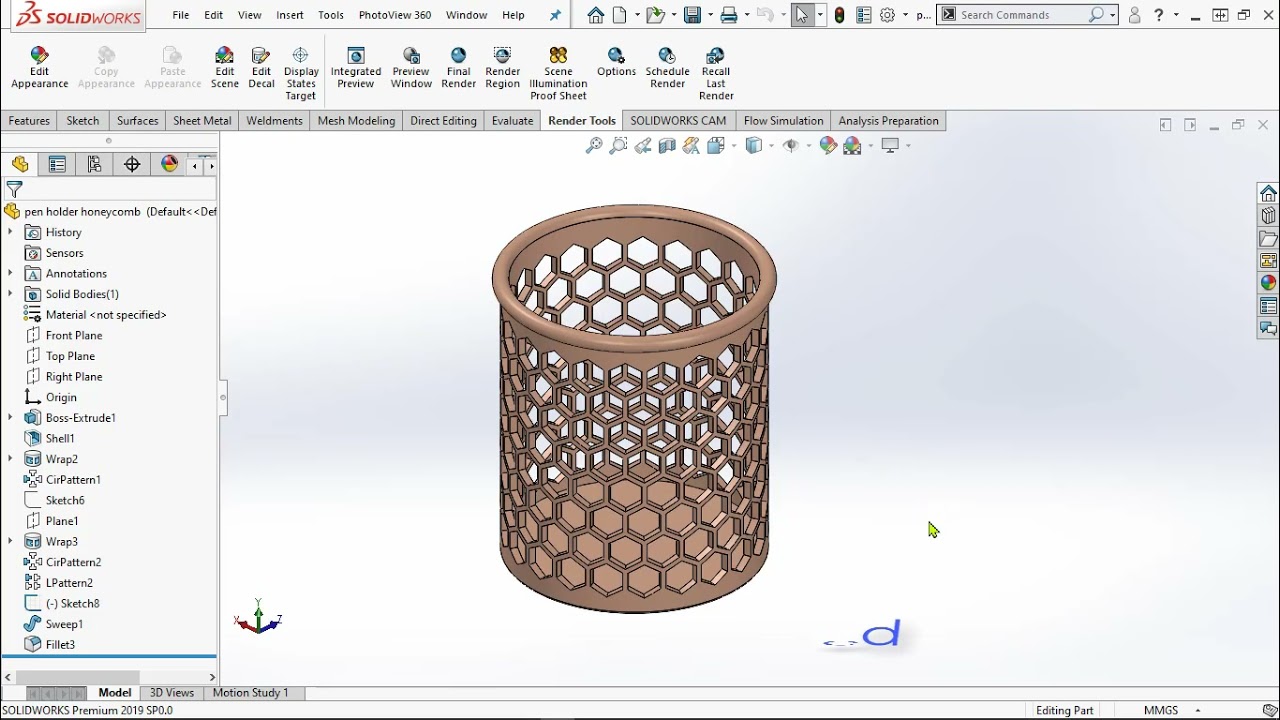1280x720 pixels.
Task: Open the Search Commands dropdown arrow
Action: 1113,15
